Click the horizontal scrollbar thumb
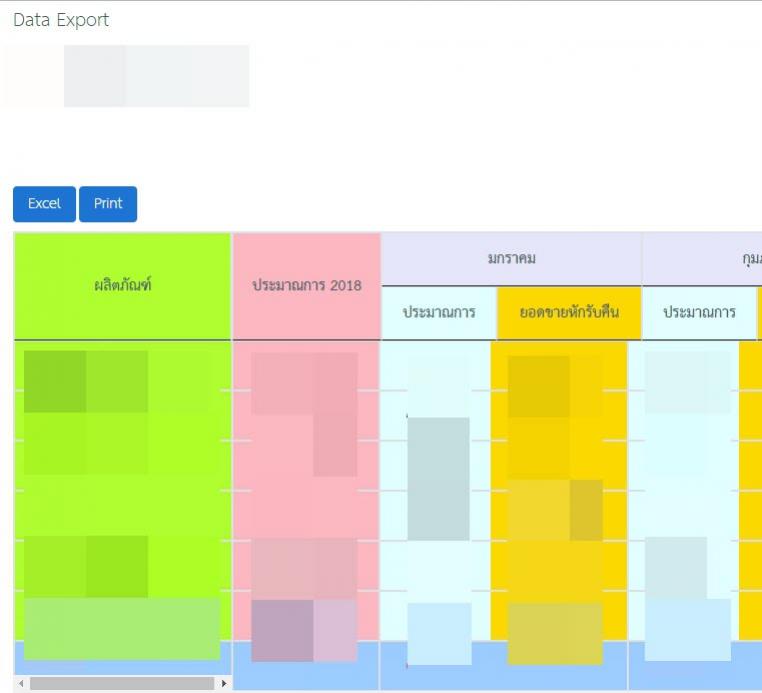Viewport: 762px width, 693px height. click(x=120, y=684)
